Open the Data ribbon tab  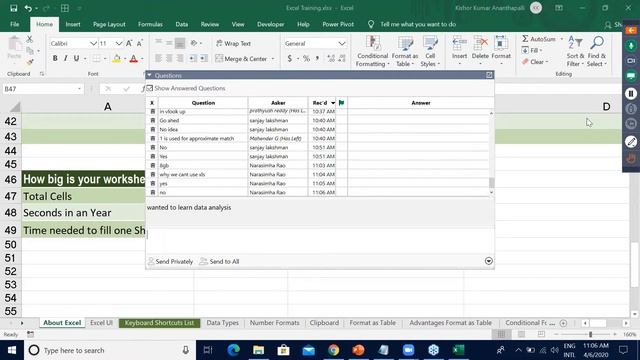click(182, 24)
